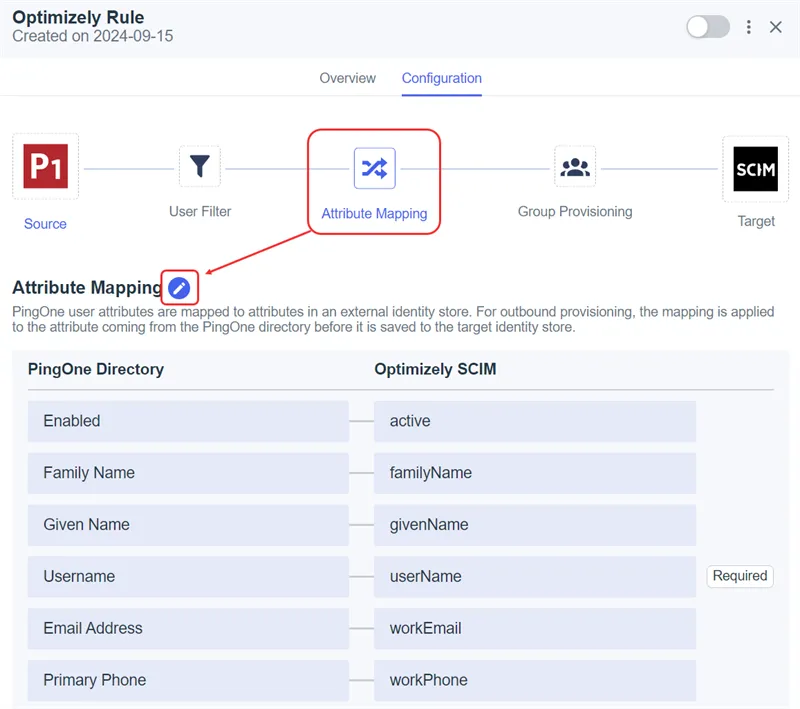Select the givenName SCIM attribute field
Viewport: 800px width, 709px height.
[x=535, y=525]
